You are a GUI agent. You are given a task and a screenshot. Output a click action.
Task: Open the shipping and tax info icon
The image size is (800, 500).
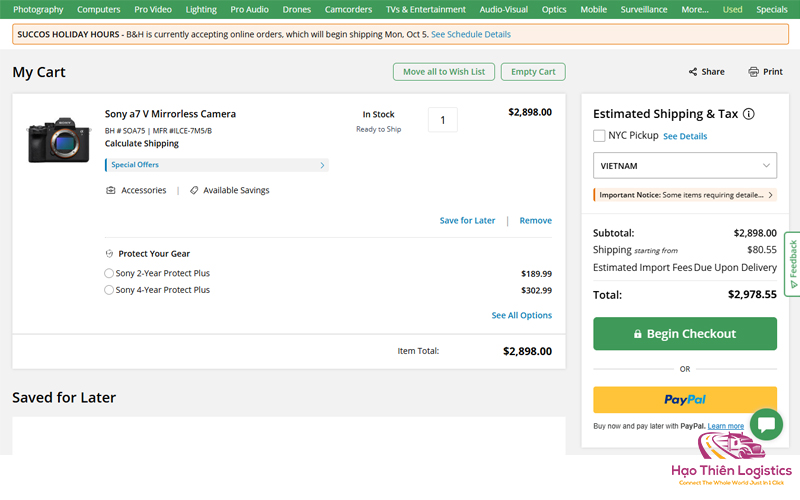pyautogui.click(x=748, y=114)
